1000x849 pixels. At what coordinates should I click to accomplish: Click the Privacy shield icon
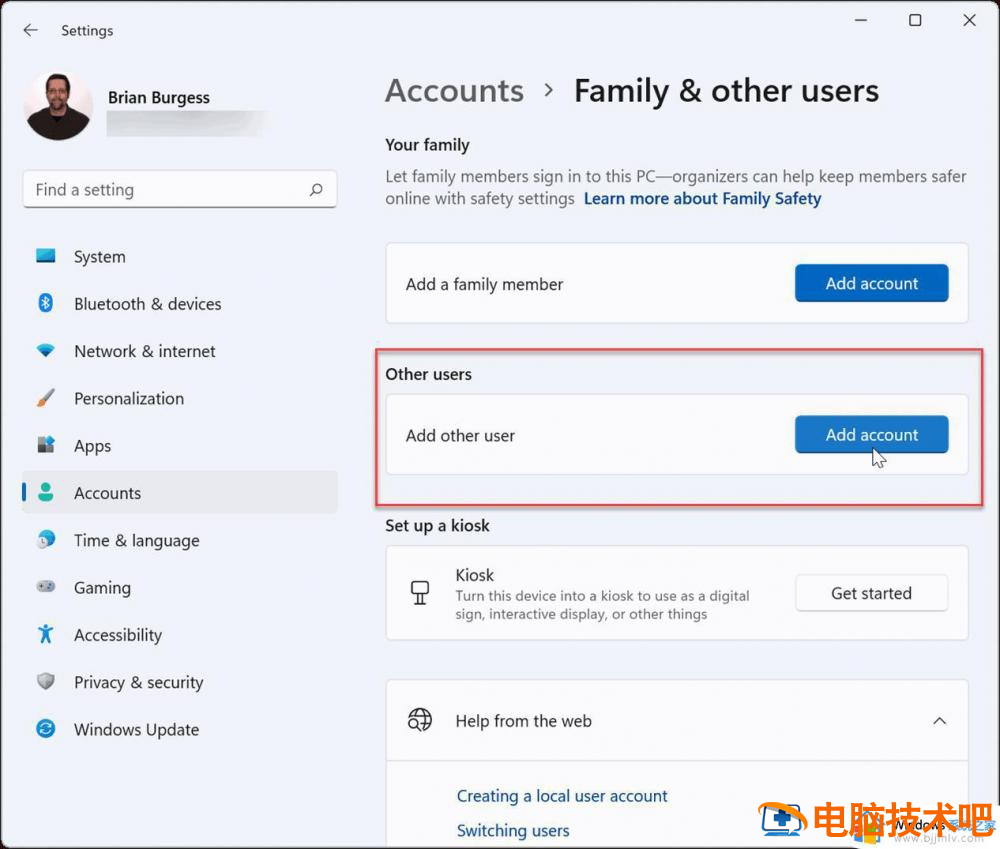(45, 681)
